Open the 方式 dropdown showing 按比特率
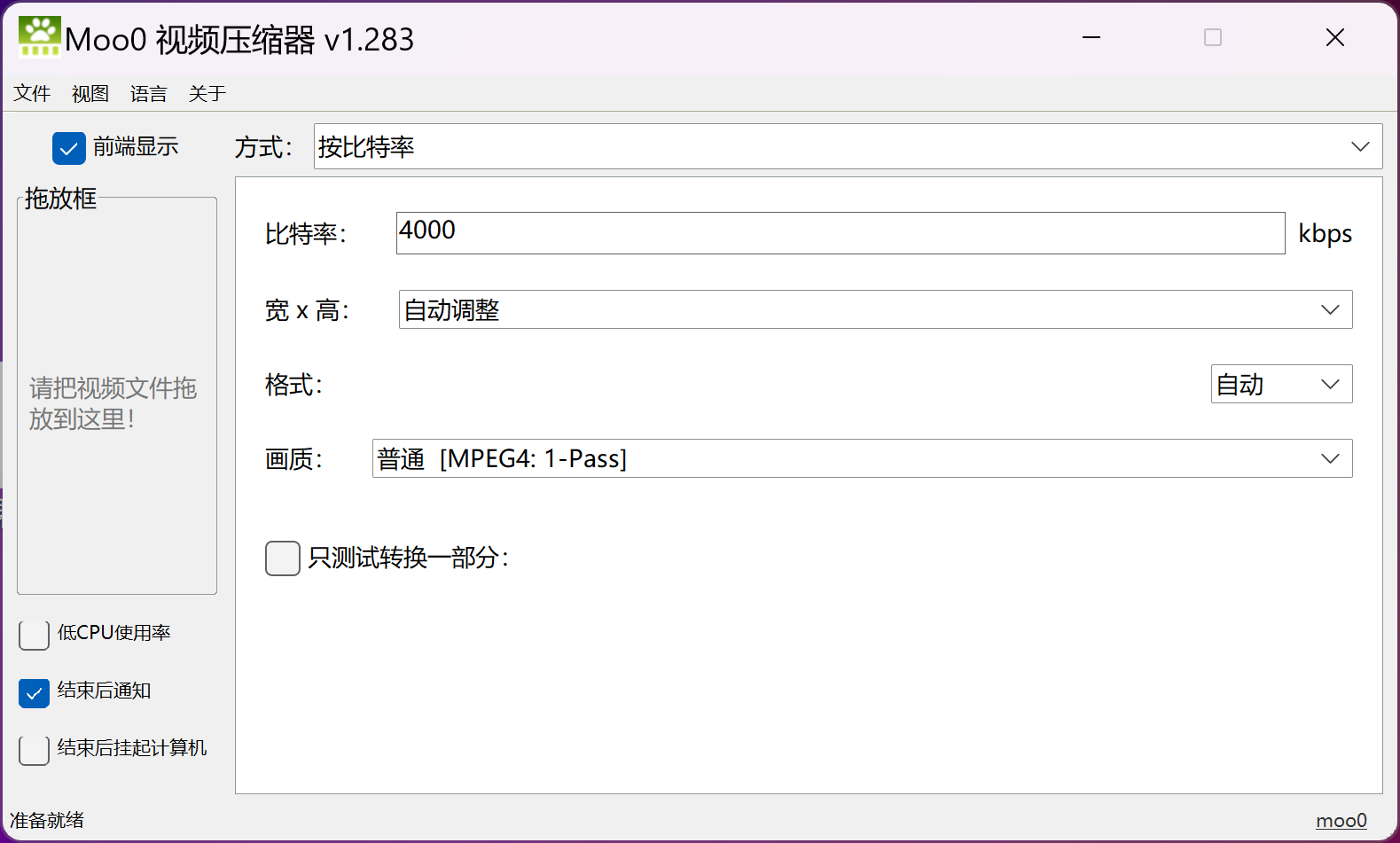 [847, 146]
